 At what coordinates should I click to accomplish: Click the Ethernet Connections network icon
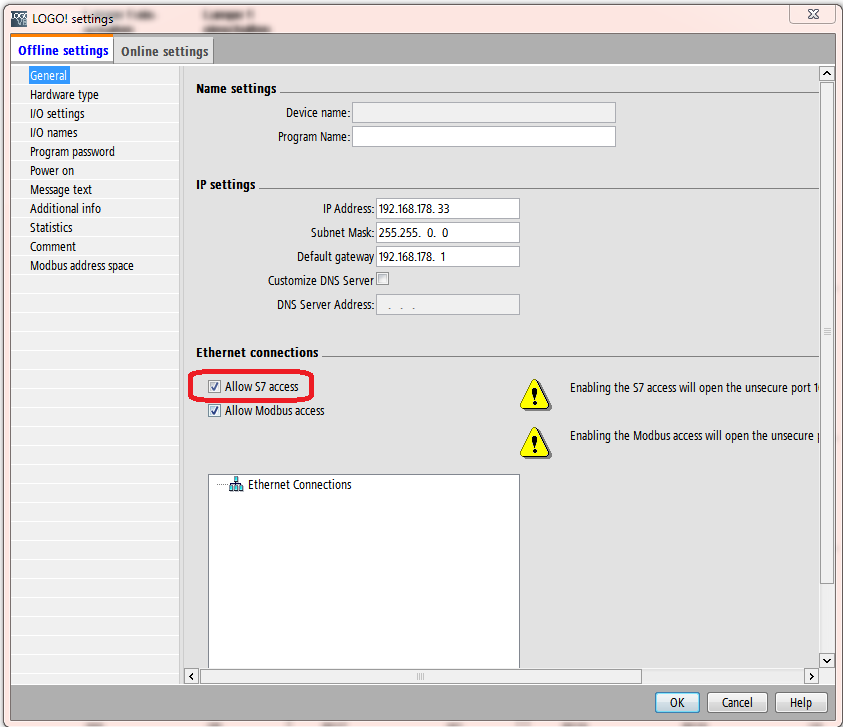[x=236, y=485]
